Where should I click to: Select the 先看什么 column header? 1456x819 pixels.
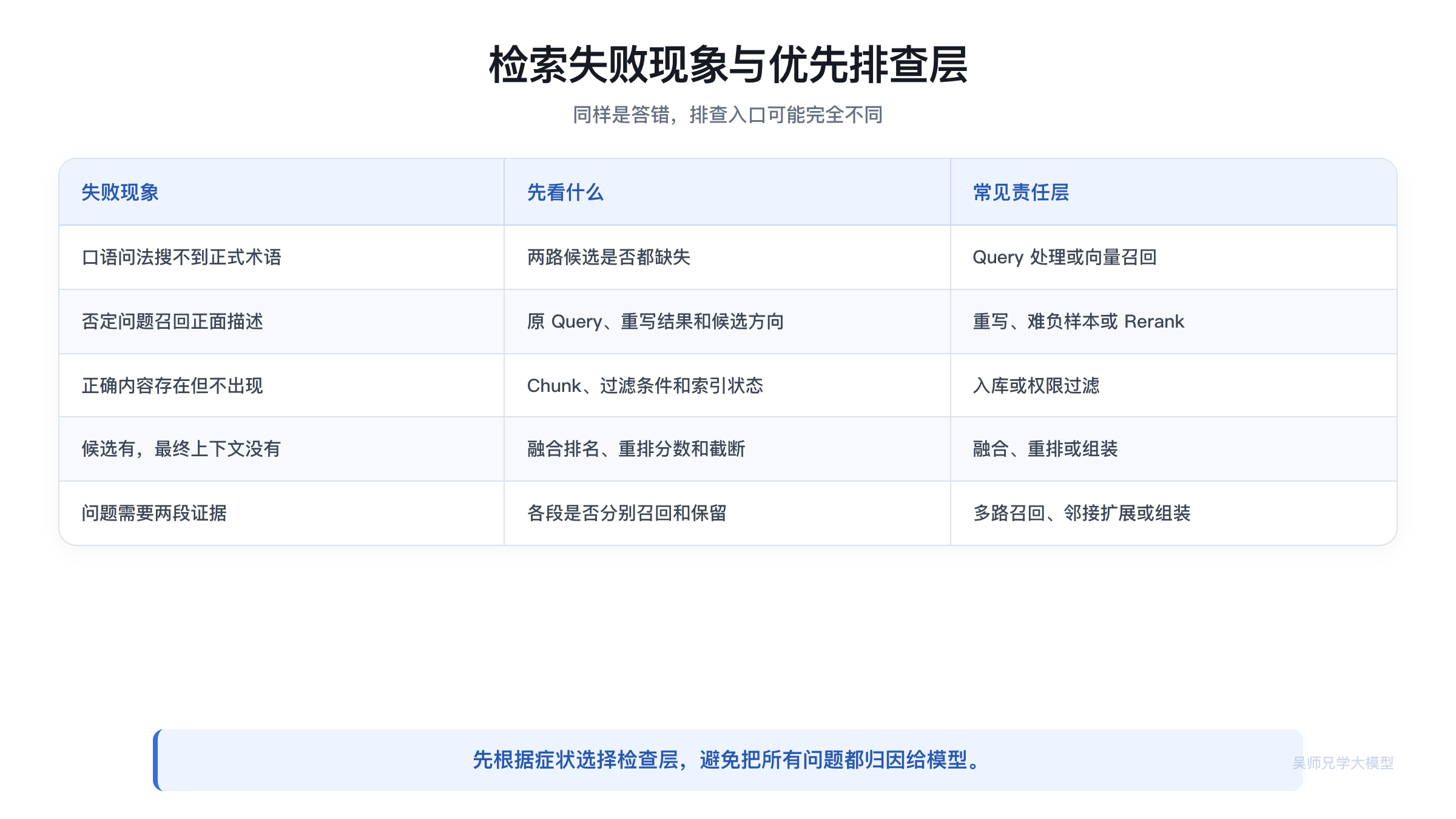tap(727, 192)
